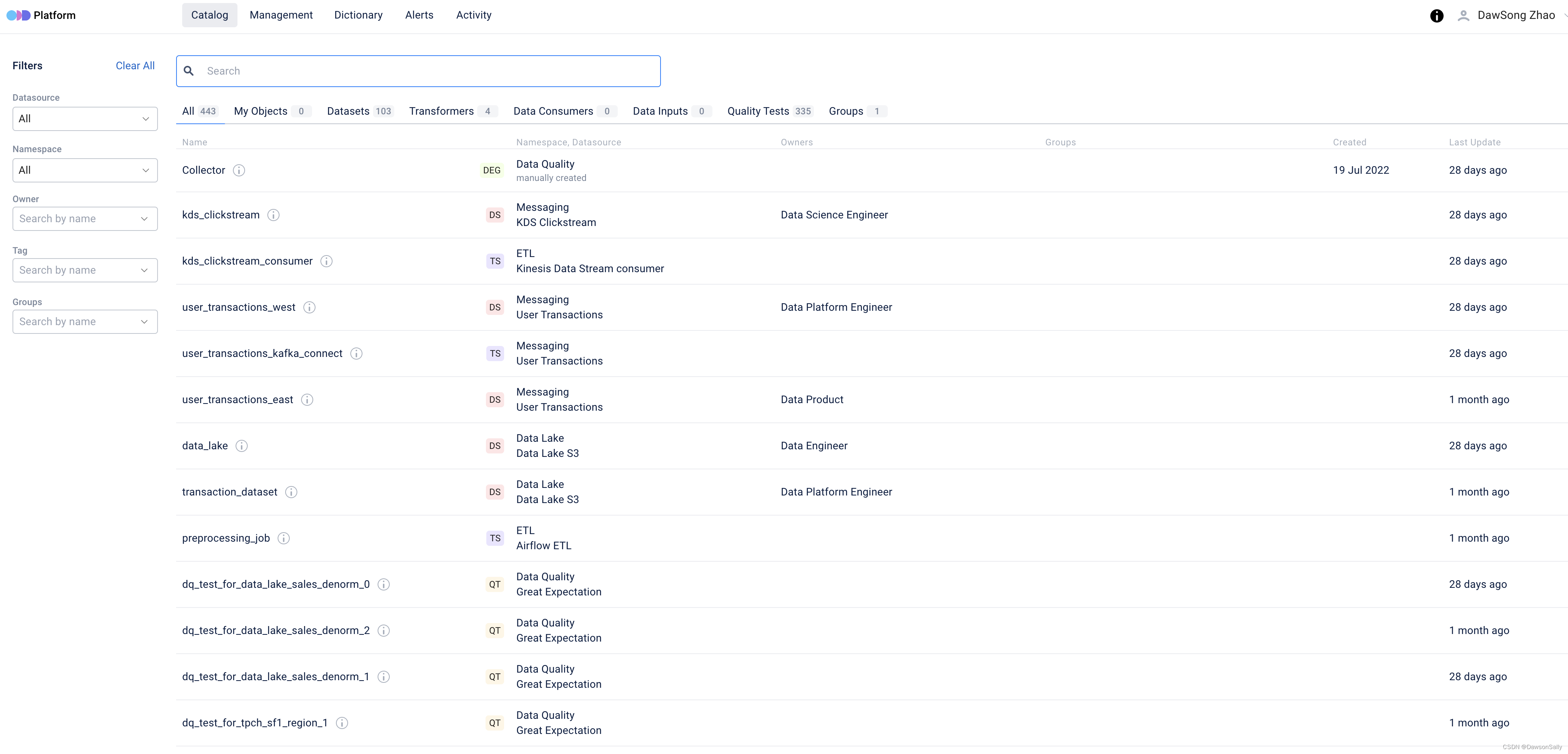Click info icon next to data_lake
1568x754 pixels.
tap(242, 446)
